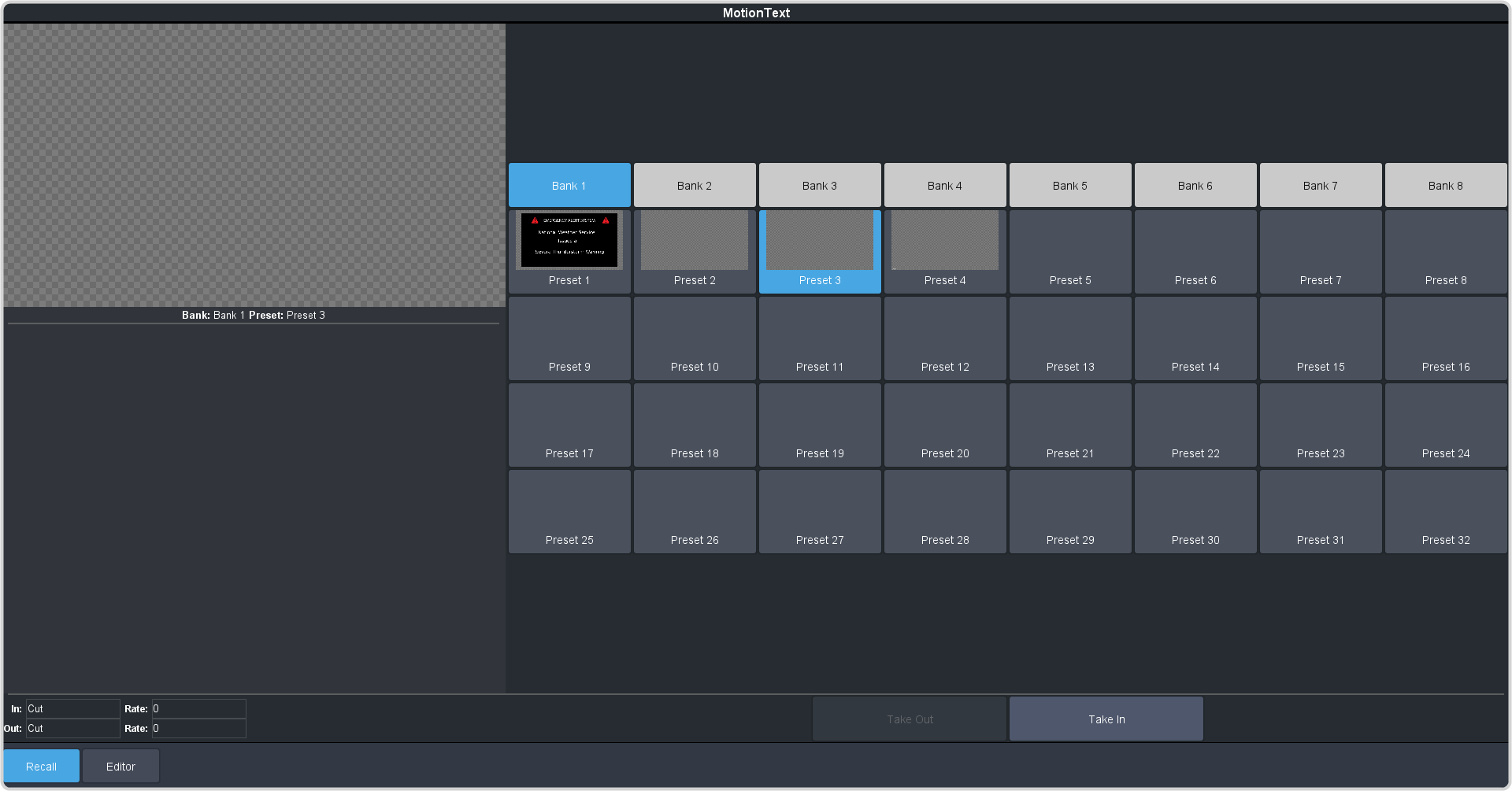The height and width of the screenshot is (791, 1512).
Task: Click the In Rate input field
Action: [198, 709]
